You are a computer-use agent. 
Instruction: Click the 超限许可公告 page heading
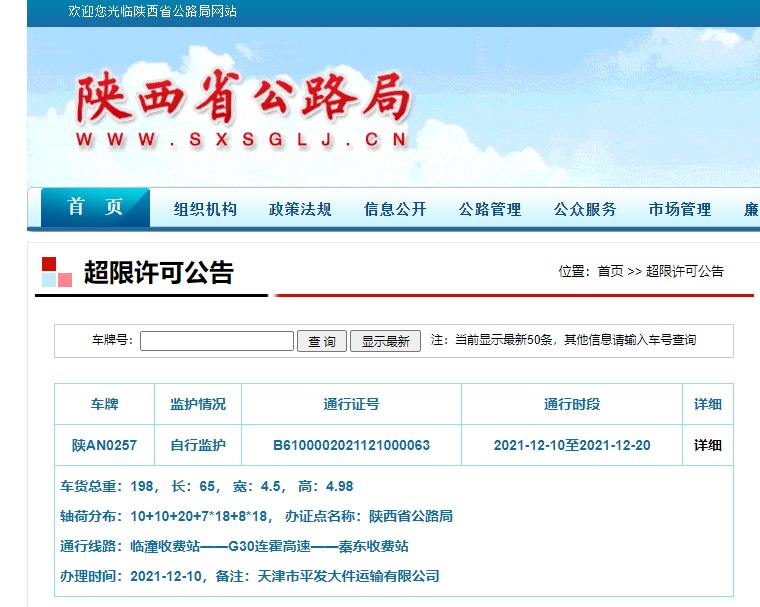click(x=159, y=272)
